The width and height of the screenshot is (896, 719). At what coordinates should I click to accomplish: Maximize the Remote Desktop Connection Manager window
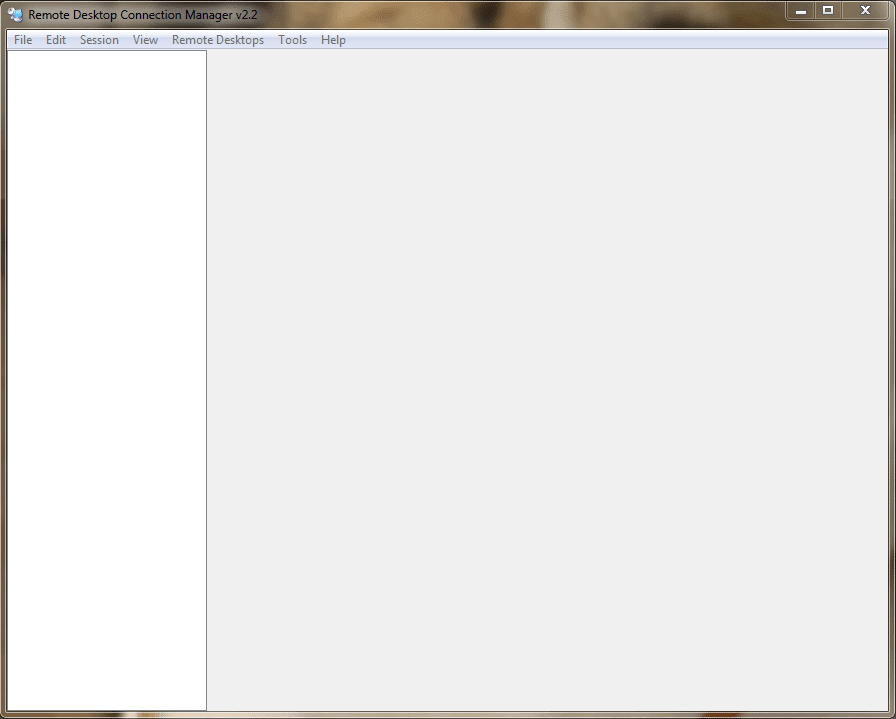(828, 11)
